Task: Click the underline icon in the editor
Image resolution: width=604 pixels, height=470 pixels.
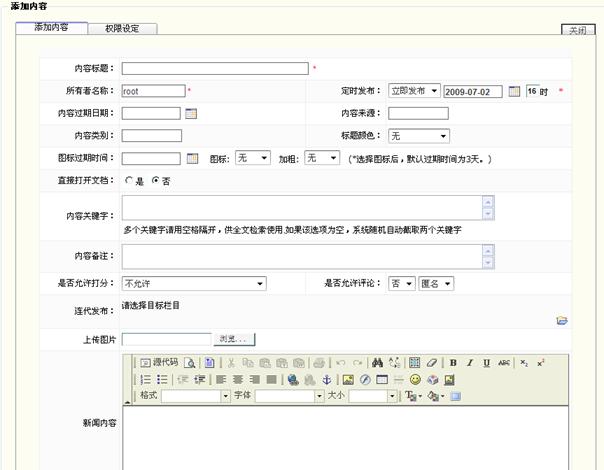Action: click(x=486, y=362)
